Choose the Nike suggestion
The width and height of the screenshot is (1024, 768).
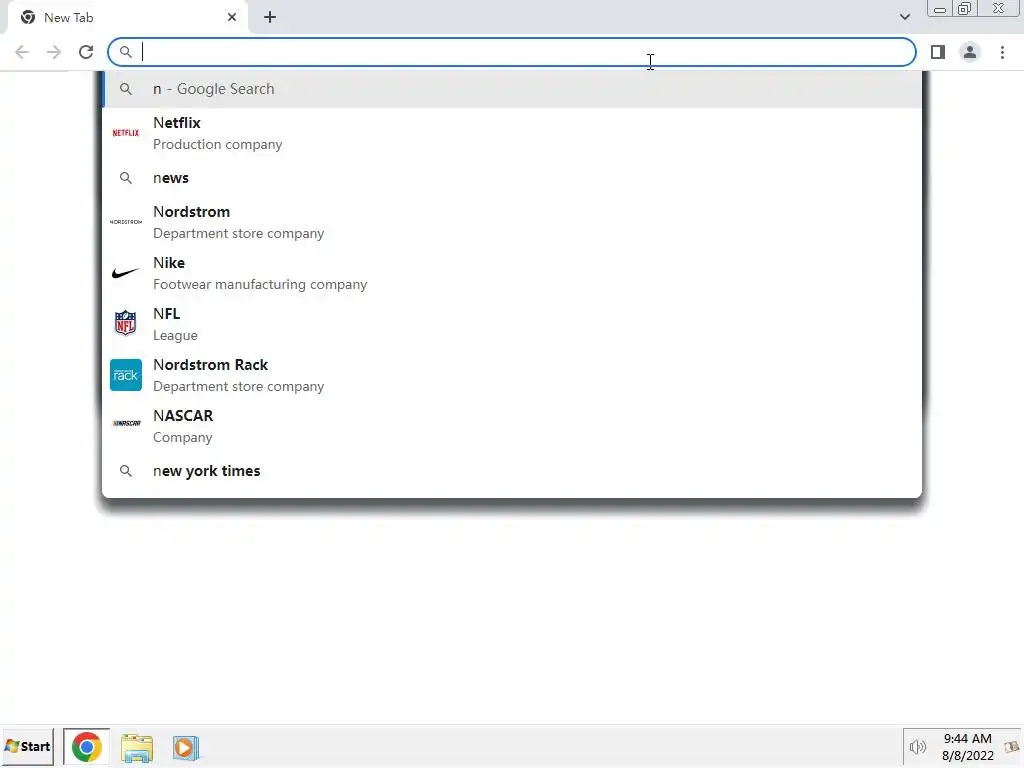pos(512,273)
